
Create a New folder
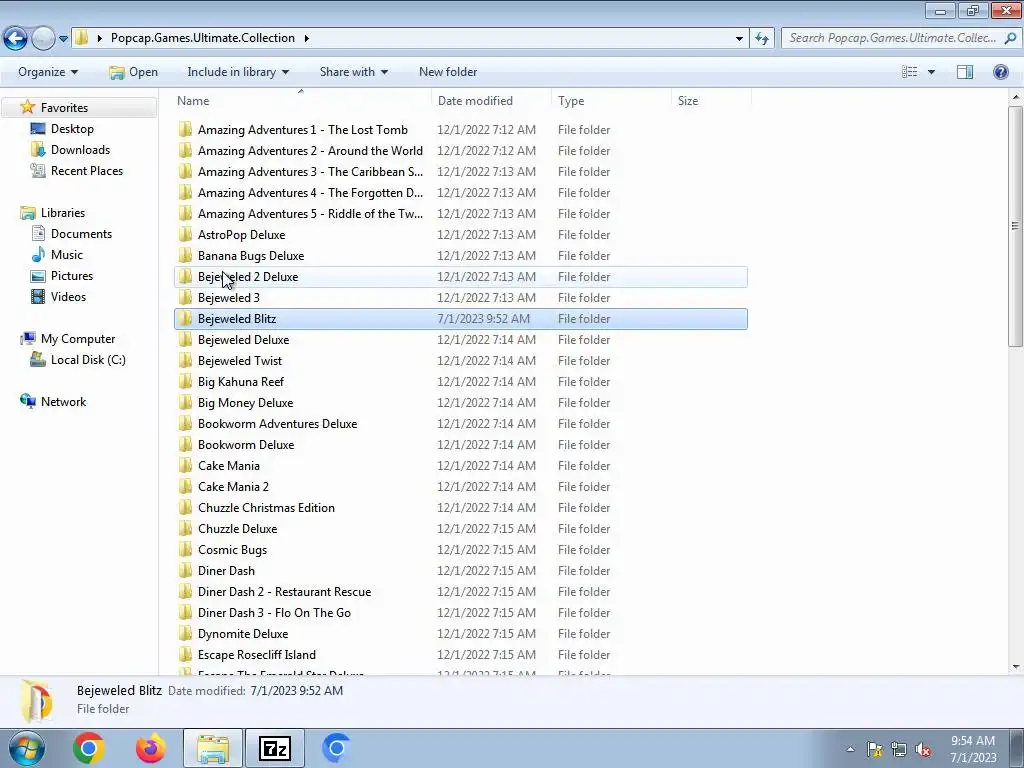(448, 72)
